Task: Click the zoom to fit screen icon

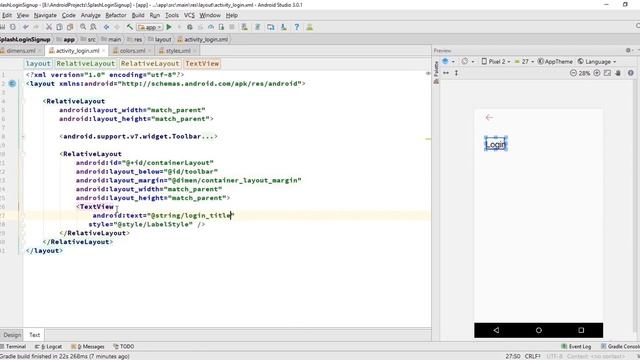Action: point(607,73)
